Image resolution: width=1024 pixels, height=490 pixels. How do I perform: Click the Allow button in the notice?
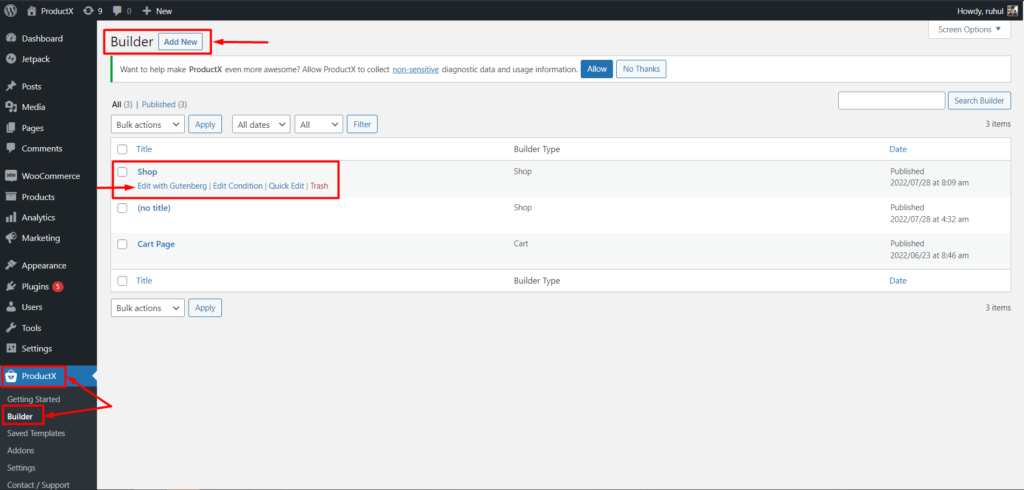(x=597, y=69)
